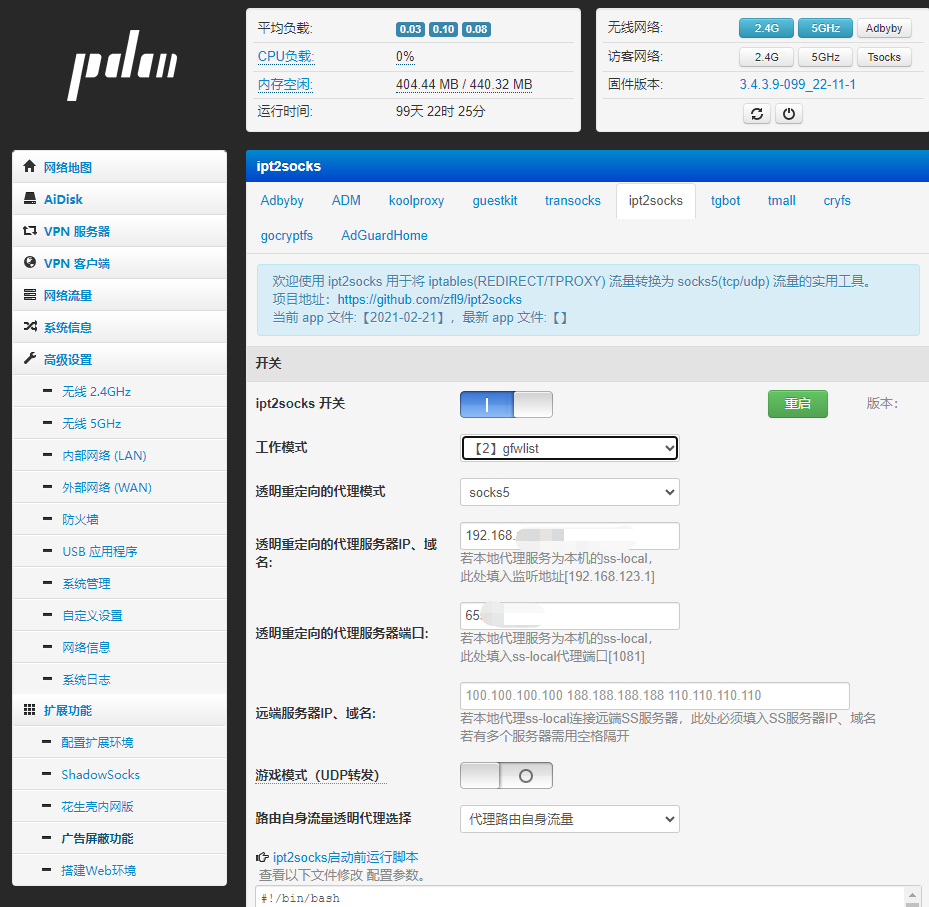The image size is (929, 907).
Task: Open 系统日志 menu item
Action: click(87, 679)
